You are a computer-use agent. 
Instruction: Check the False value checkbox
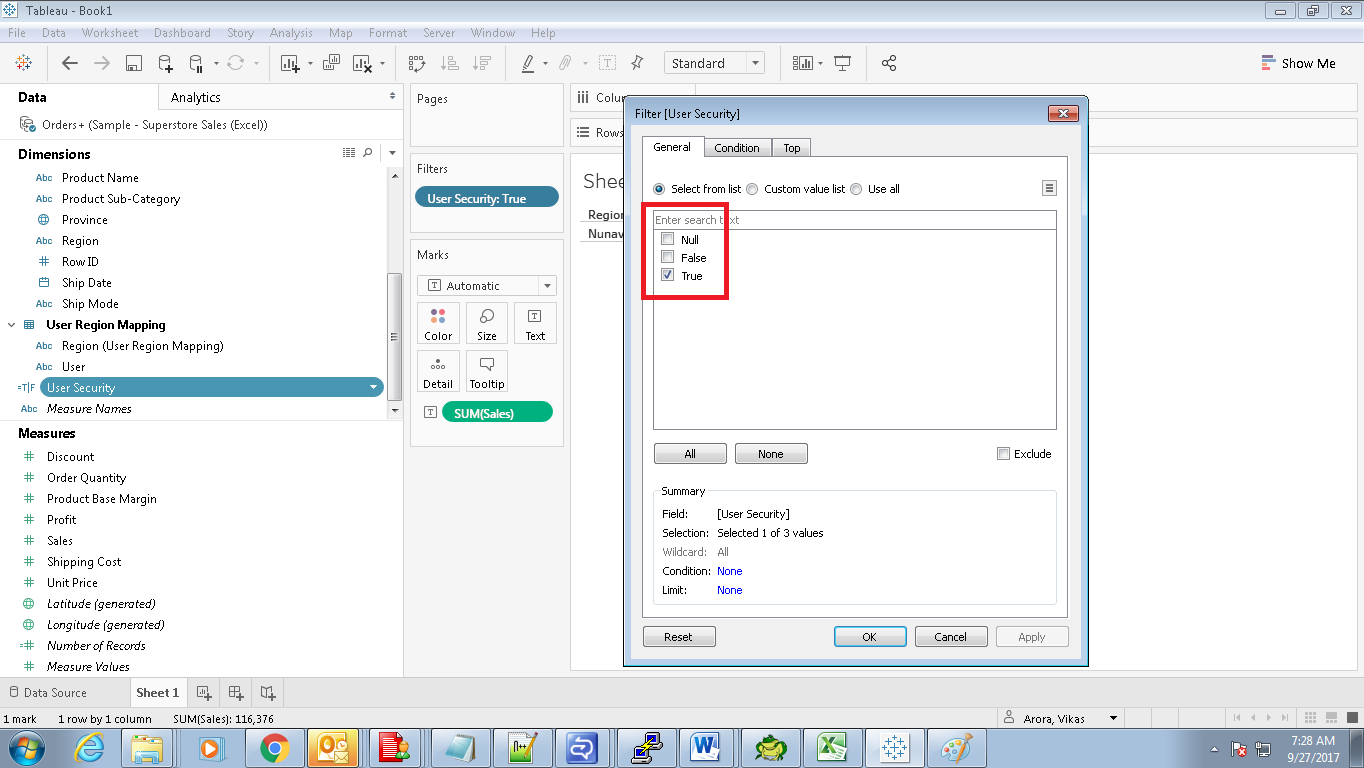[667, 257]
